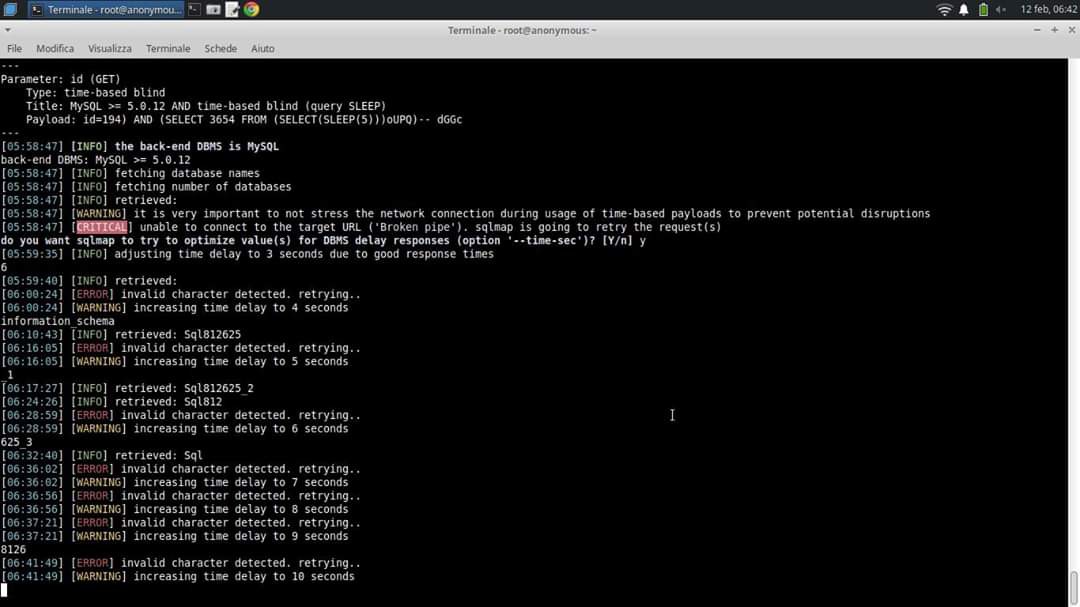
Task: Open the notifications bell icon
Action: pyautogui.click(x=964, y=10)
